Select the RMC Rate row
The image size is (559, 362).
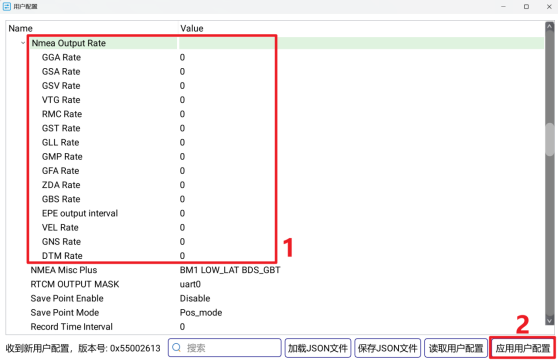point(275,114)
